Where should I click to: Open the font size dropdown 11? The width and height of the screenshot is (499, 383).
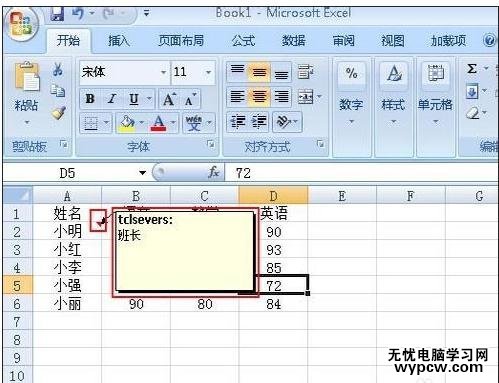coord(208,72)
